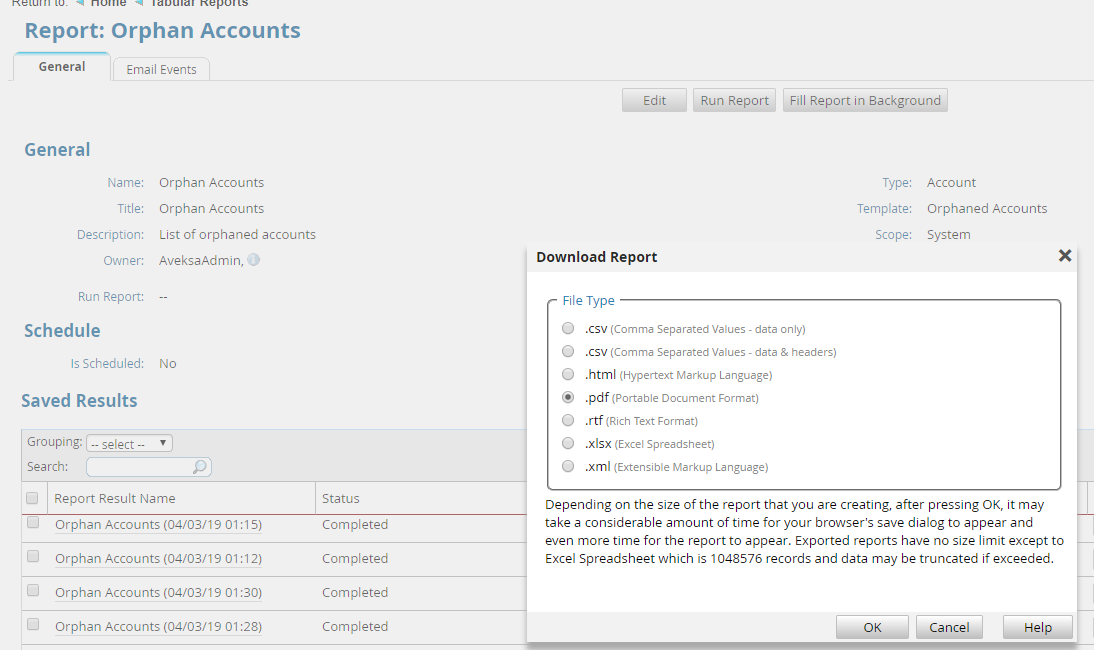The image size is (1094, 650).
Task: Click the magnifier icon in the Search box
Action: 199,467
